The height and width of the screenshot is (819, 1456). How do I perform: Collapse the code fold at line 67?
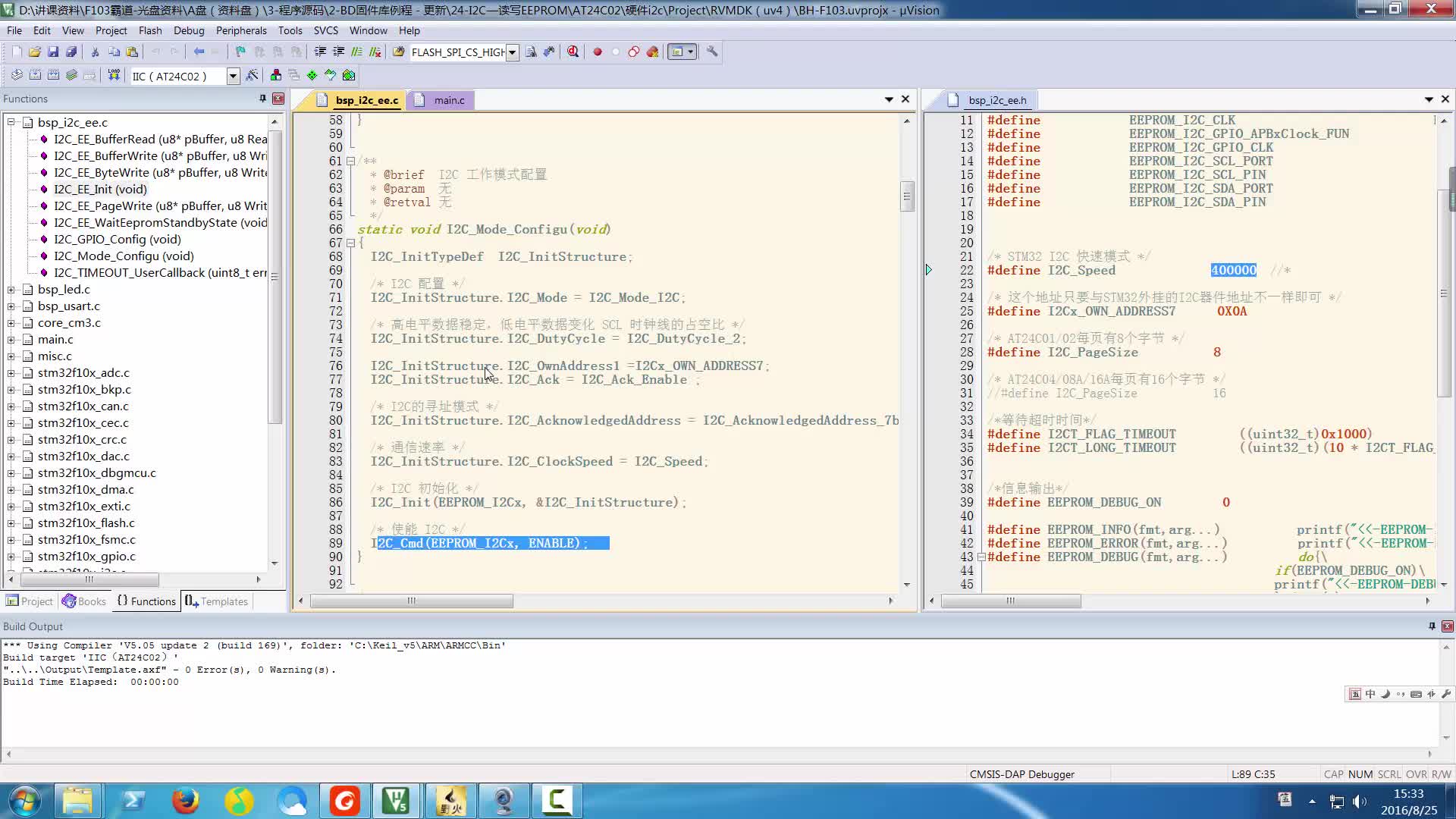[x=350, y=243]
